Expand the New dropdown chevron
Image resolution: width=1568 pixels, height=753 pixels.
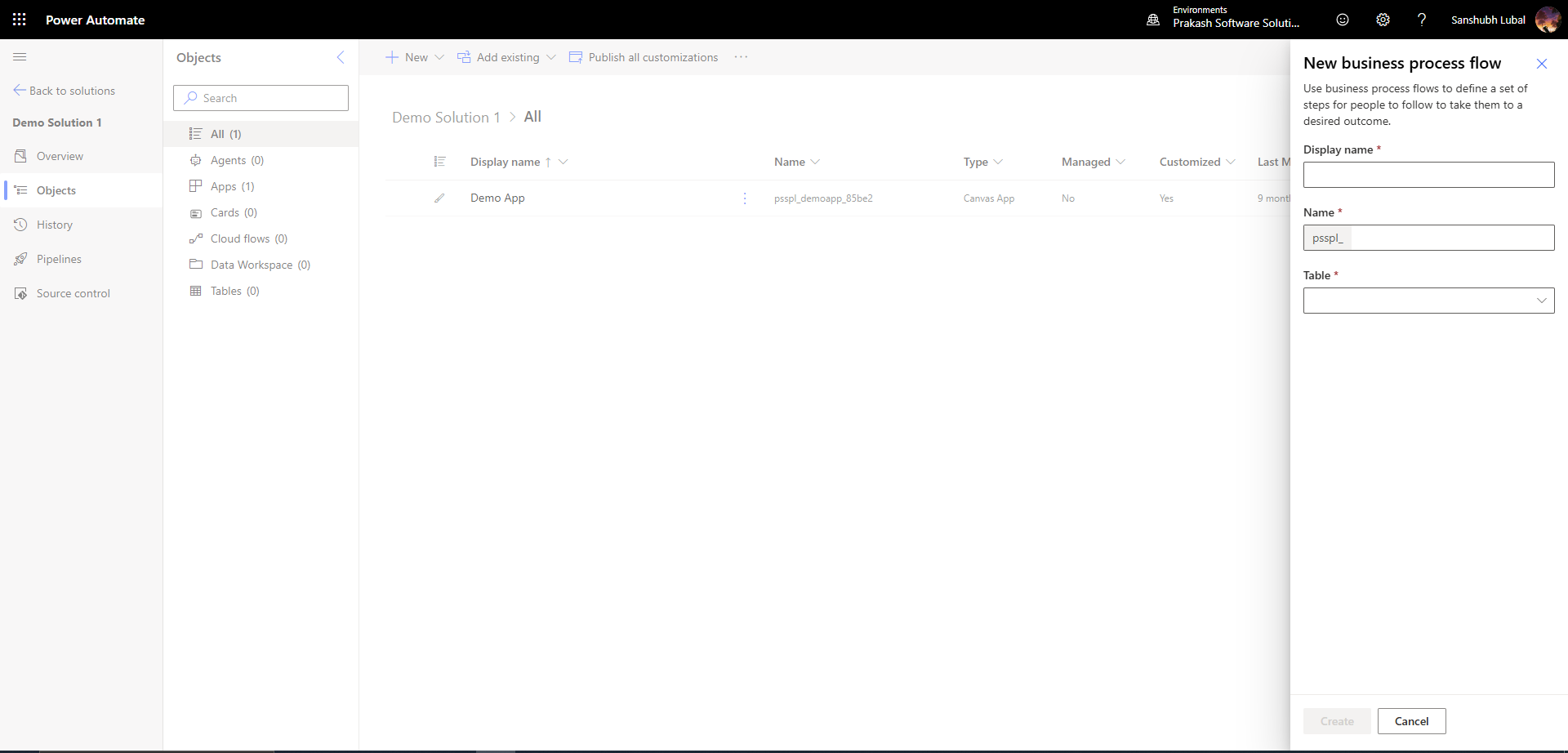[x=439, y=57]
